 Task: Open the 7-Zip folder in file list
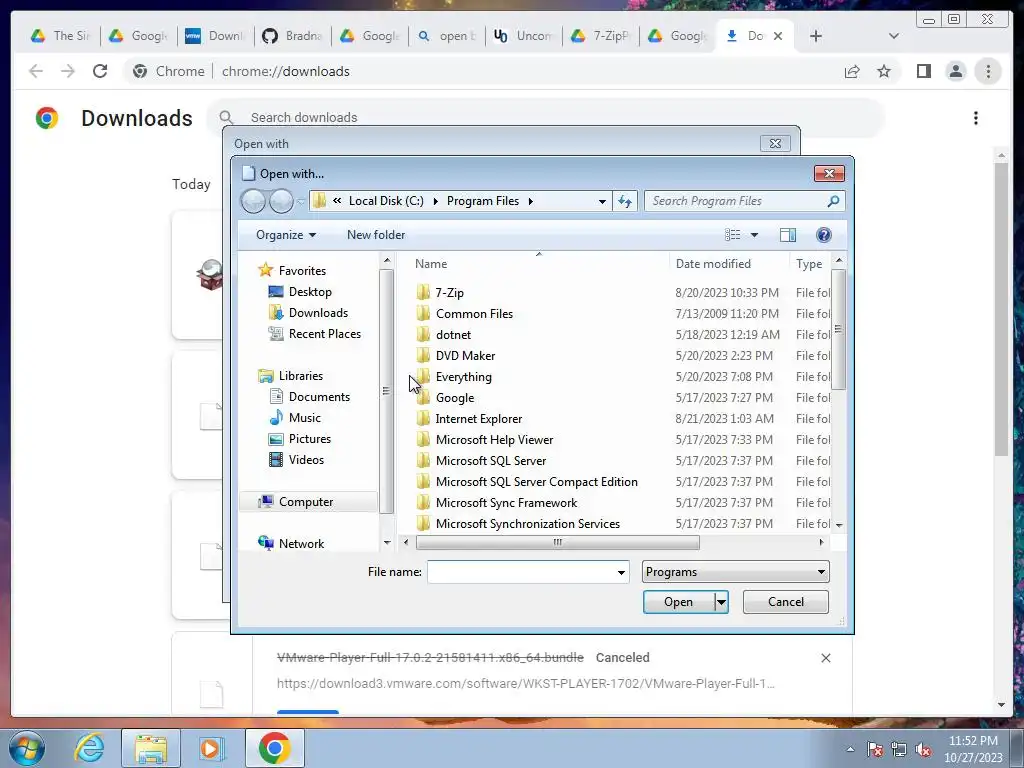pos(449,293)
